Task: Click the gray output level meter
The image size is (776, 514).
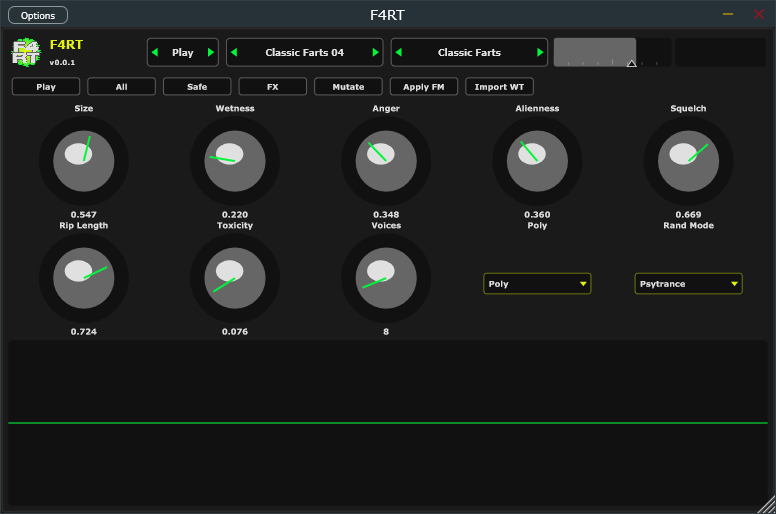Action: pos(612,52)
